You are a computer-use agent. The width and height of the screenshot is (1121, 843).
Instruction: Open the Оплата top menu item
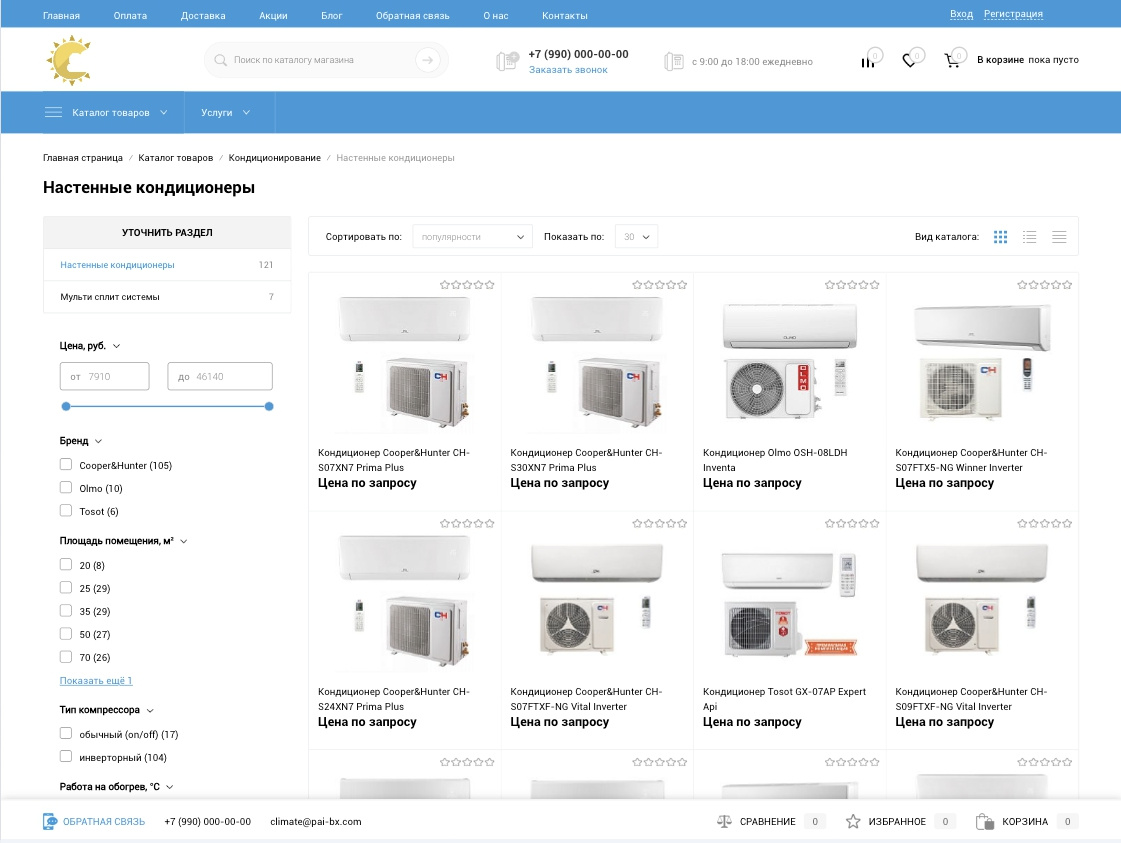click(130, 16)
